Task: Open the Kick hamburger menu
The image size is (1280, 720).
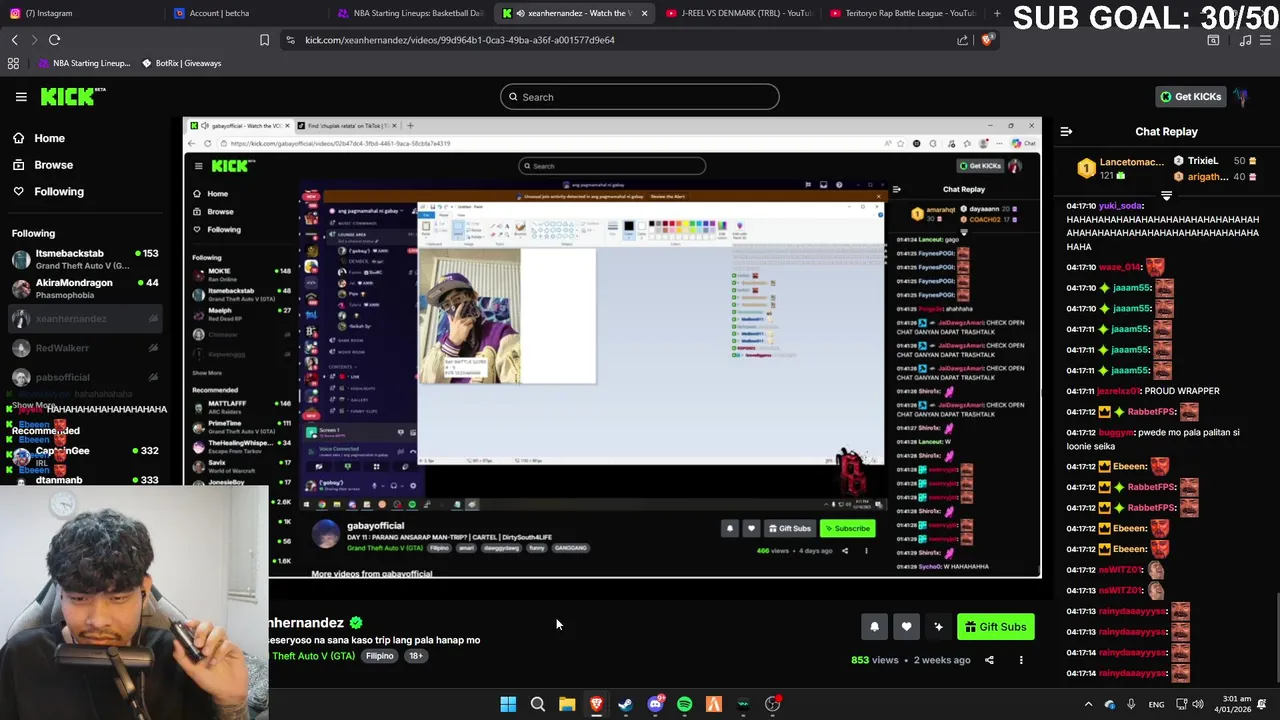Action: click(x=21, y=97)
